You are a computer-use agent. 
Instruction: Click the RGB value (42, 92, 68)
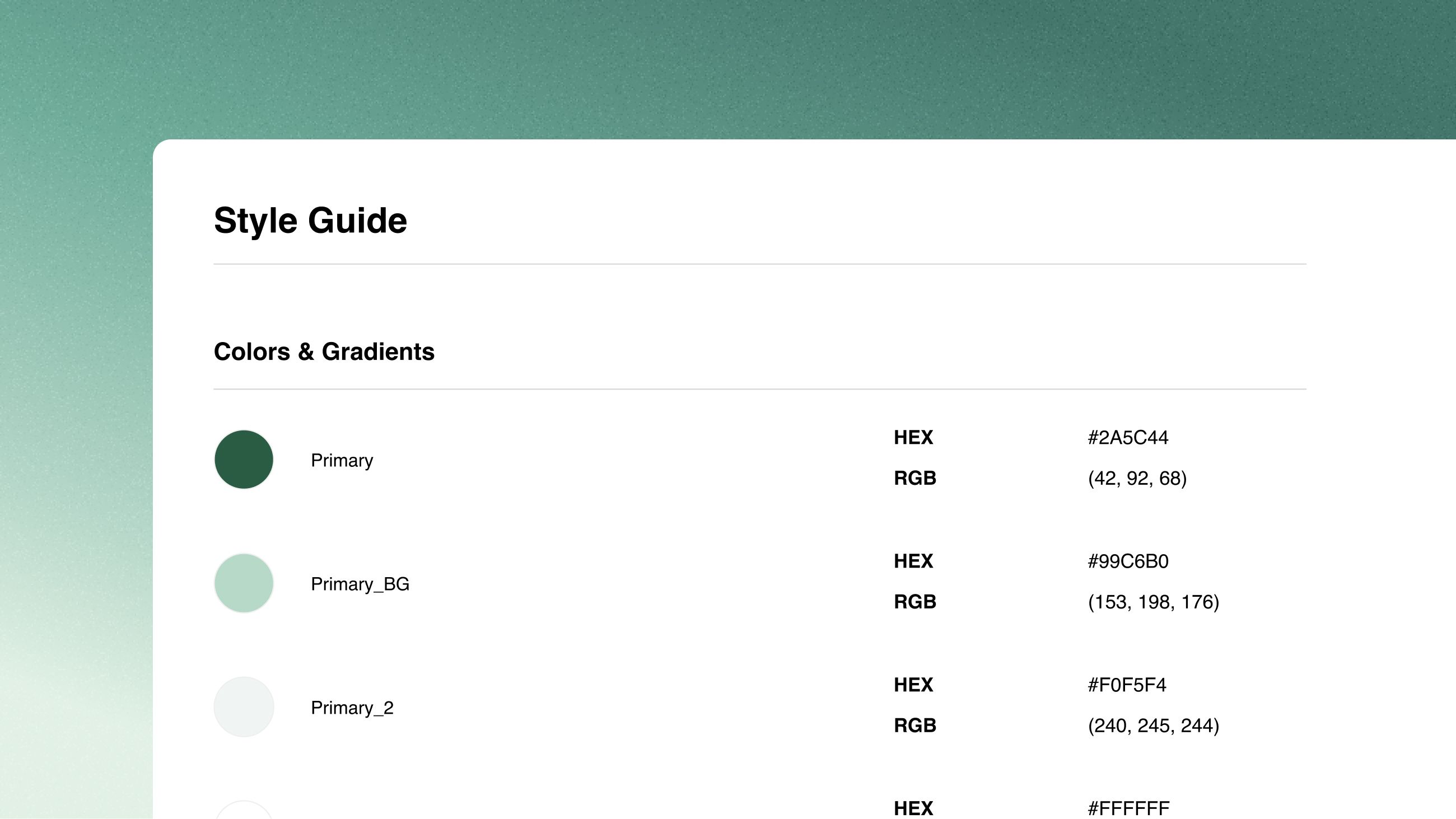1137,478
